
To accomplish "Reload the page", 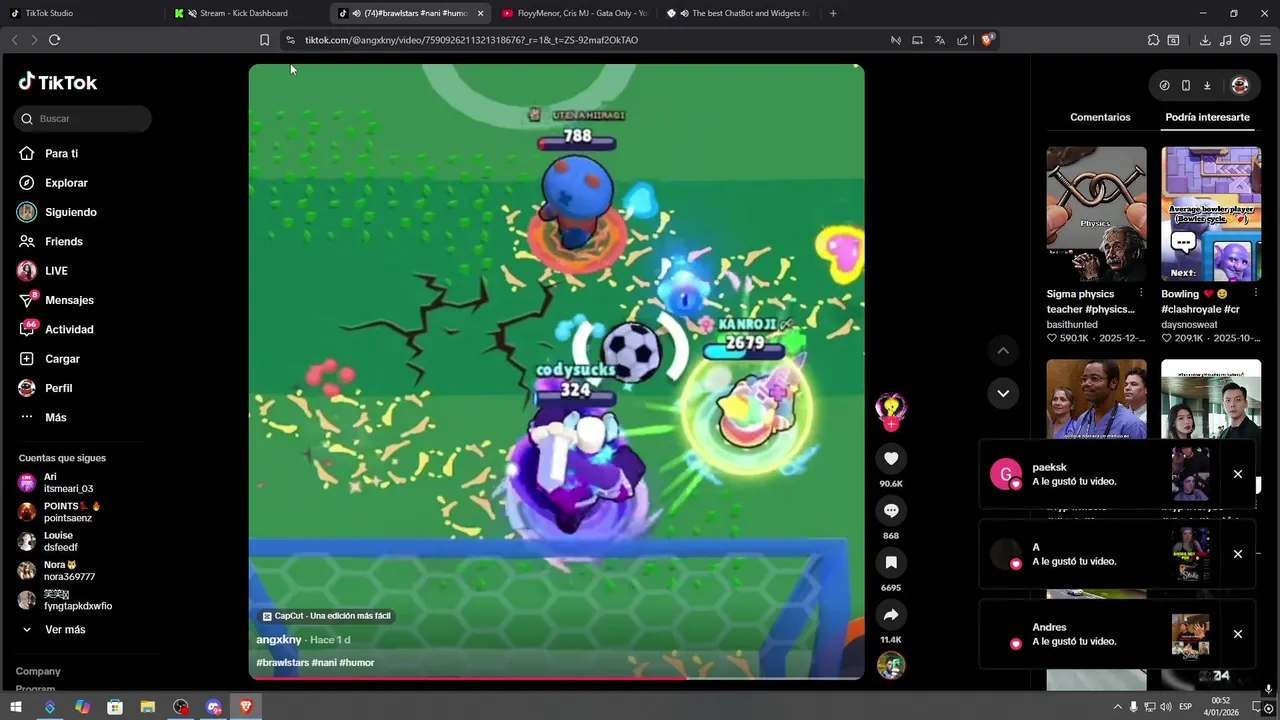I will (x=54, y=40).
